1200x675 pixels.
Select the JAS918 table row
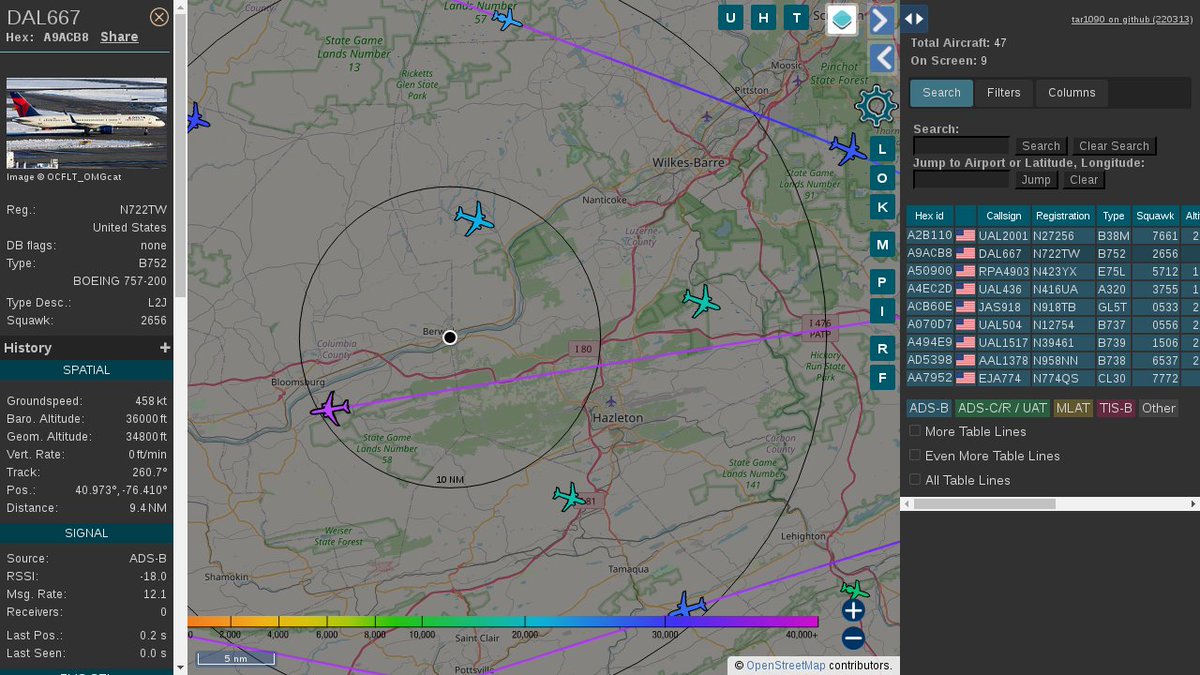(x=1053, y=307)
